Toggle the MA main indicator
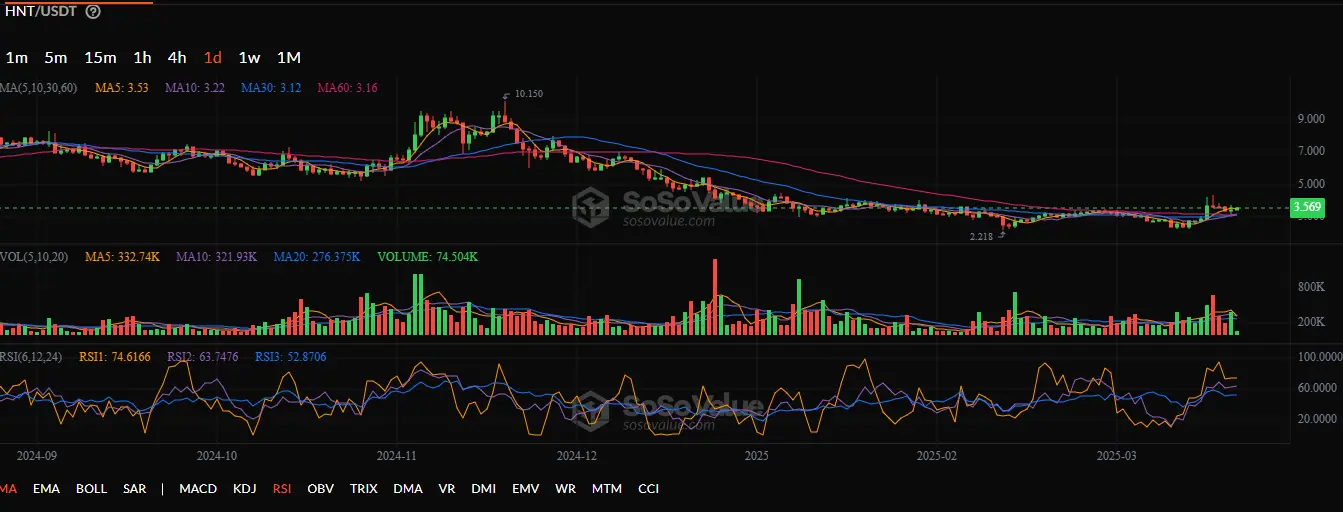1343x512 pixels. pos(8,489)
